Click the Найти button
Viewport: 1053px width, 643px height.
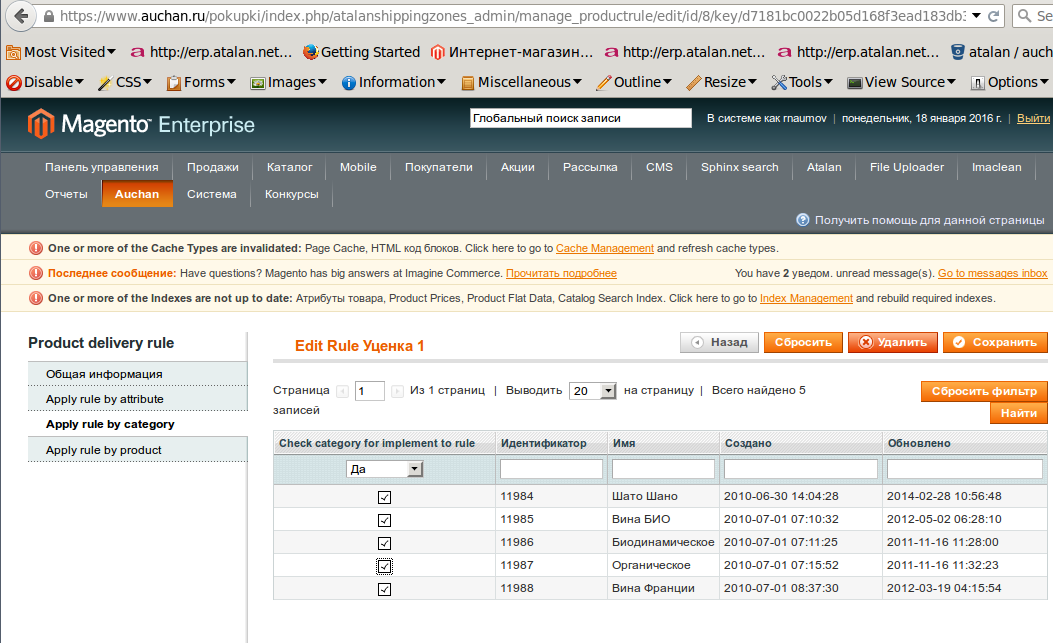pos(1019,413)
